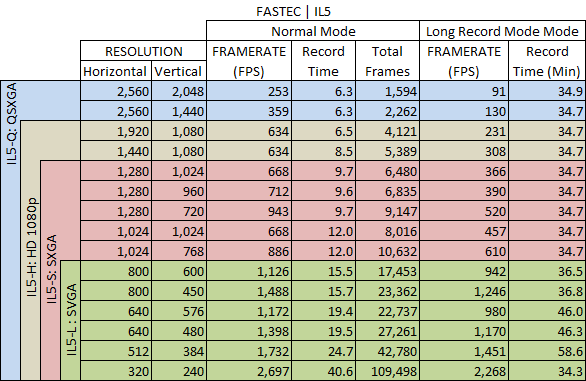Screen dimensions: 586x381
Task: Select the Normal Mode header cell
Action: pyautogui.click(x=313, y=31)
